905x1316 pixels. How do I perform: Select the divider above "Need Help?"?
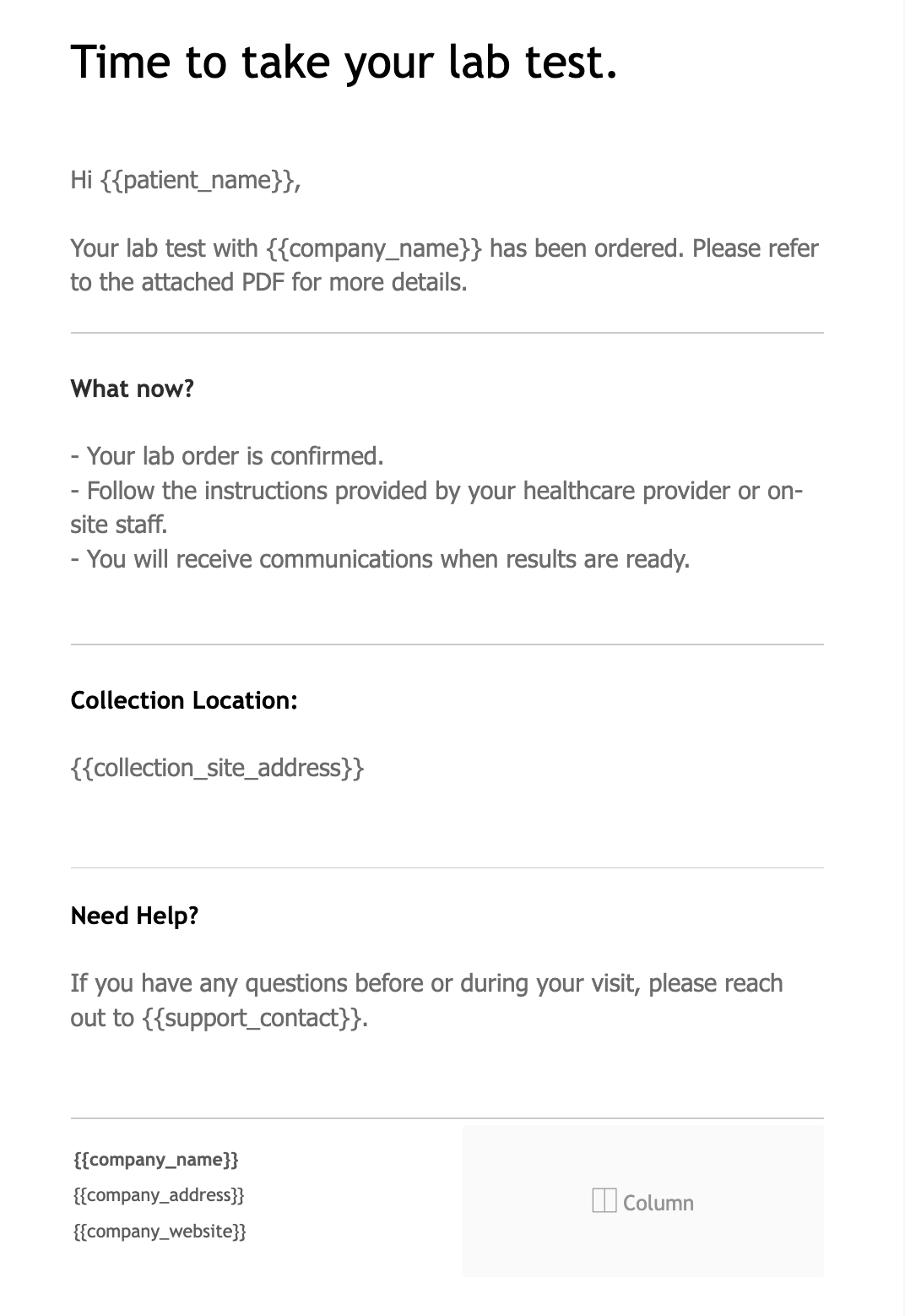coord(447,867)
